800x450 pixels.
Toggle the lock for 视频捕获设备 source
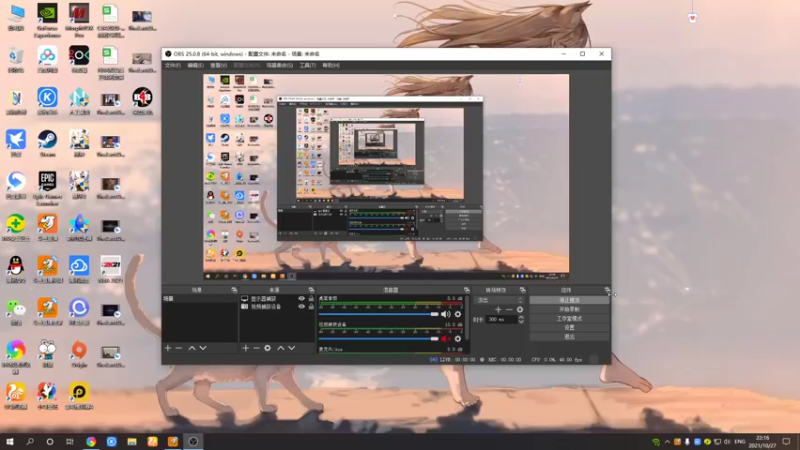coord(311,307)
